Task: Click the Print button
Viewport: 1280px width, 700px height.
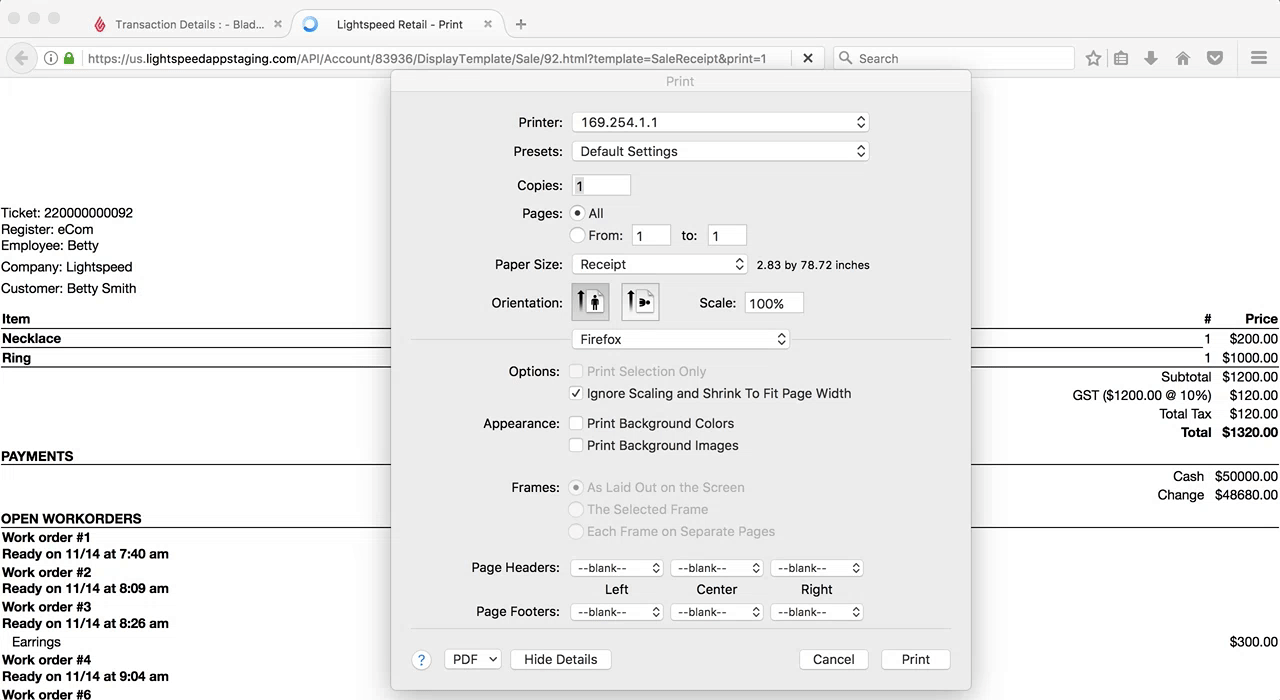Action: [916, 659]
